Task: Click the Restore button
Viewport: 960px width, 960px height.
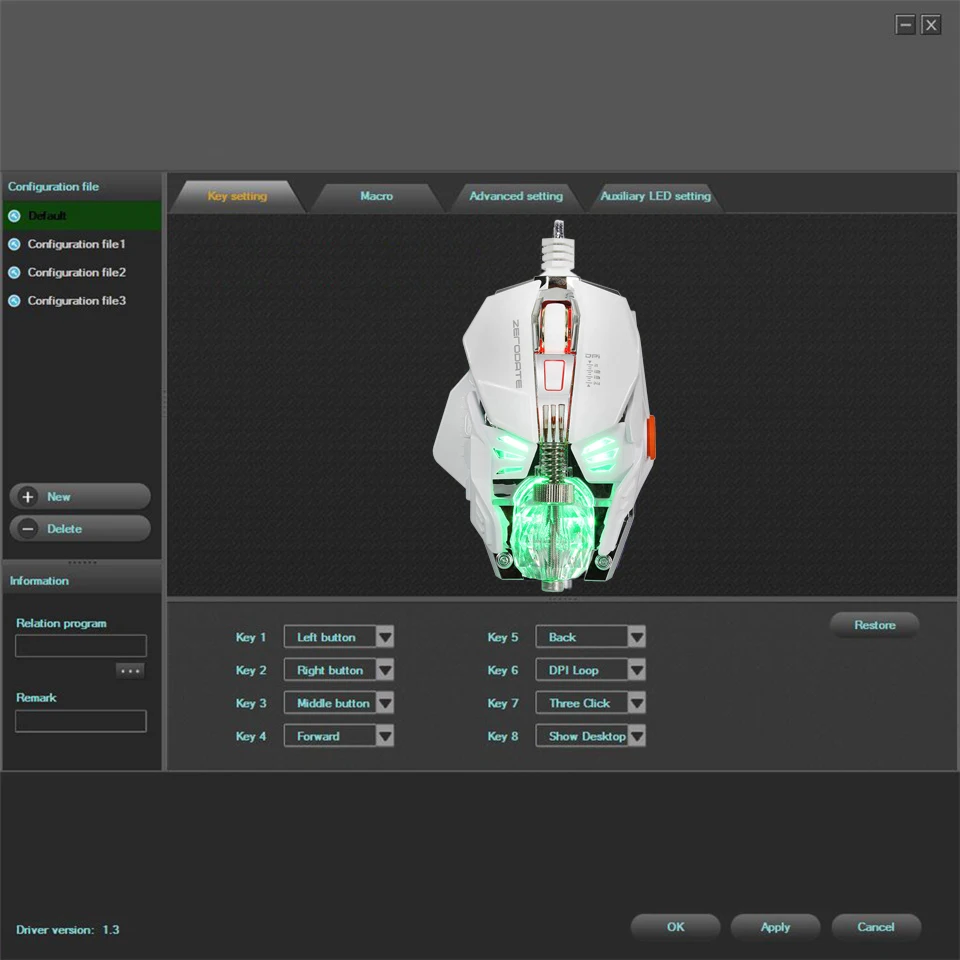Action: (874, 625)
